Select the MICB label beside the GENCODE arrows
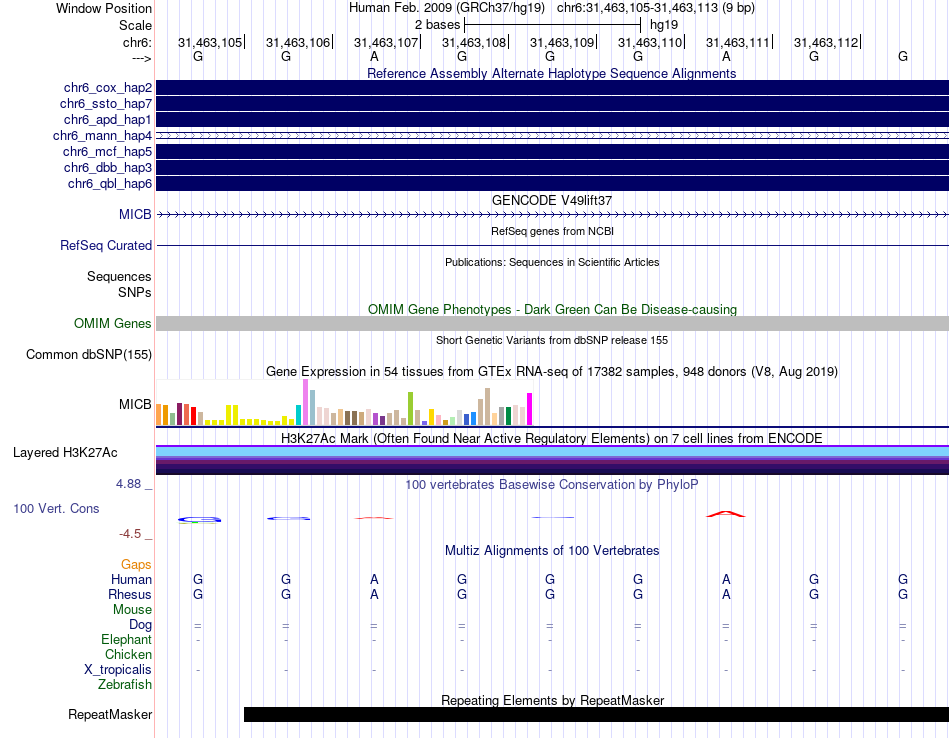The height and width of the screenshot is (738, 950). [135, 214]
